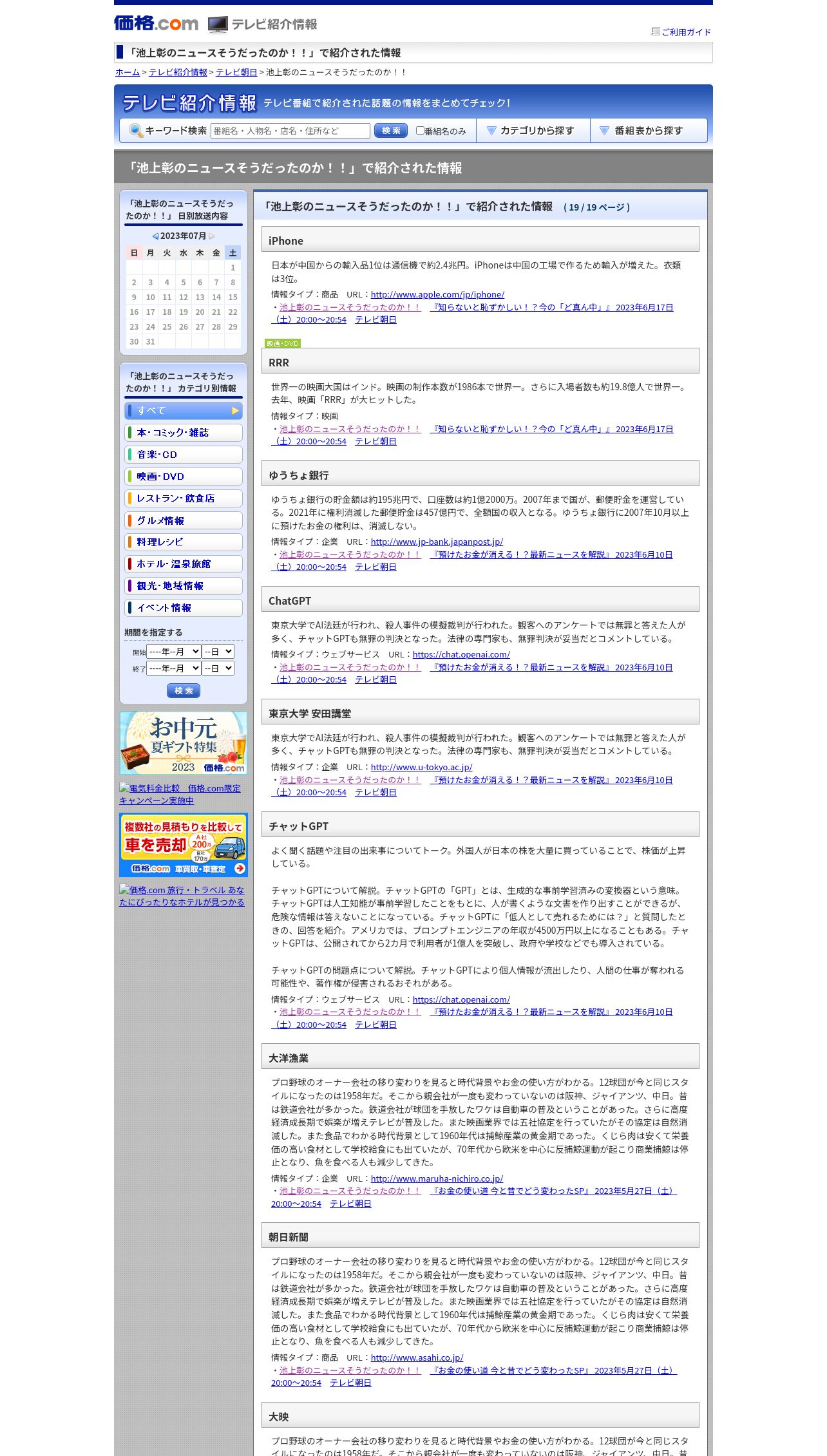Click 期間を指定する label
Viewport: 827px width, 1456px height.
(x=153, y=633)
